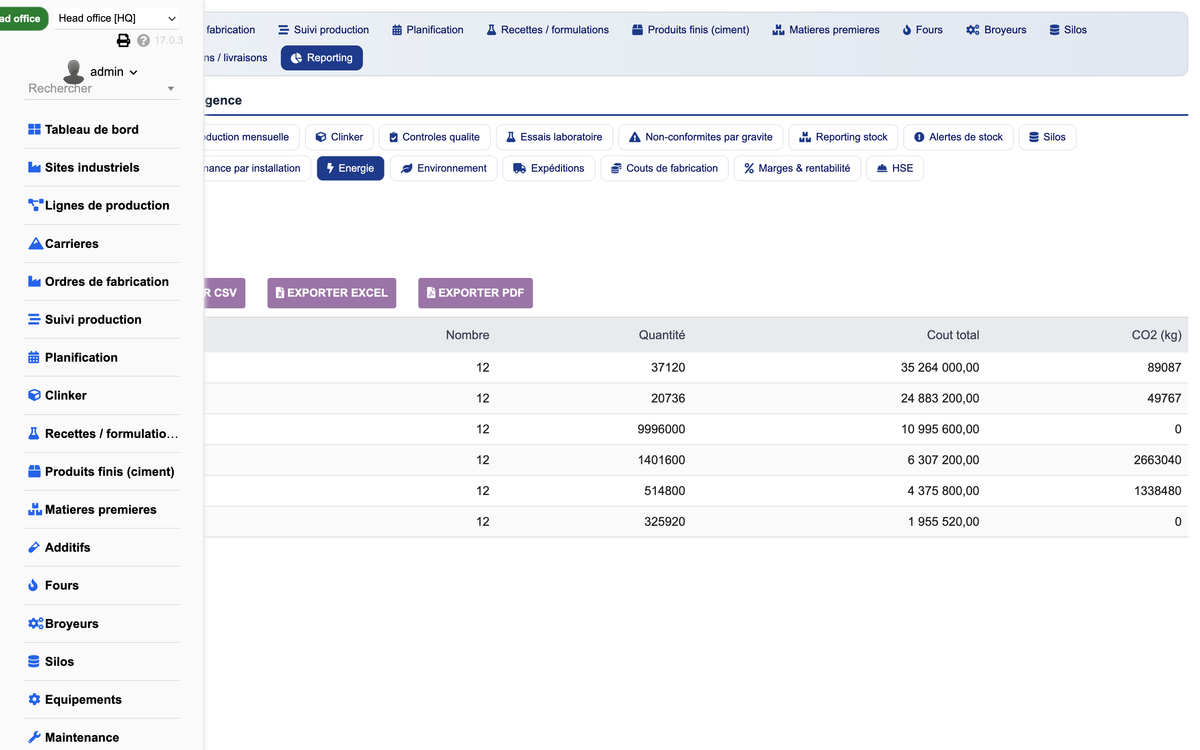Switch to the Marges & rentabilité tab
This screenshot has height=750, width=1200.
(x=797, y=168)
